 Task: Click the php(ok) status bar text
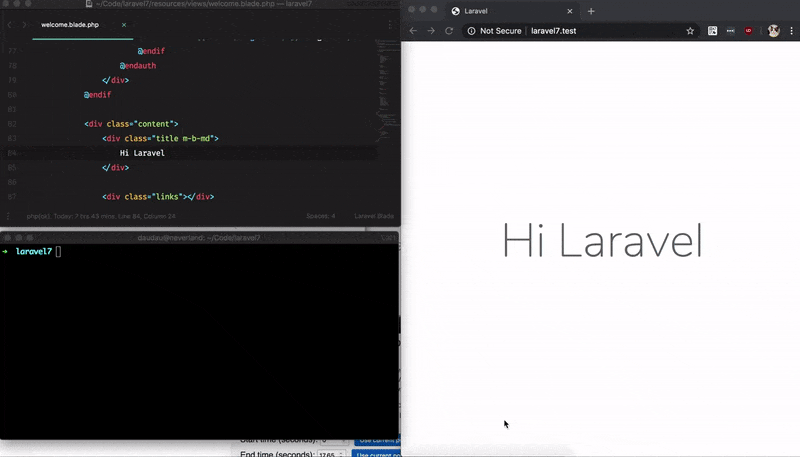(101, 216)
